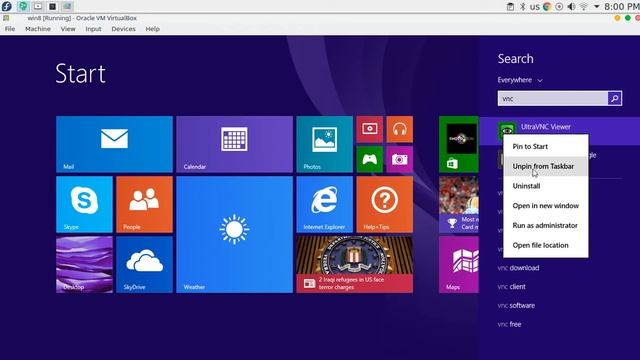Open the Maps tile

(x=459, y=264)
